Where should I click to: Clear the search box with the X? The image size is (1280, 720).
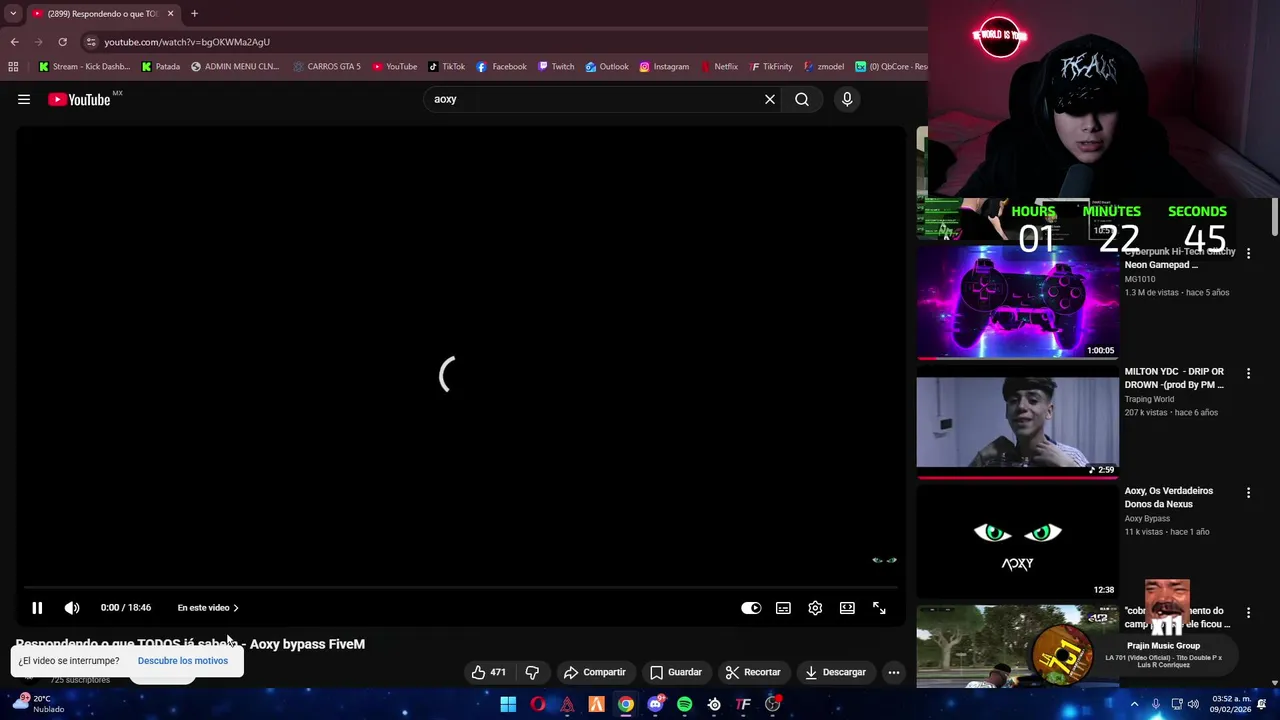coord(770,99)
